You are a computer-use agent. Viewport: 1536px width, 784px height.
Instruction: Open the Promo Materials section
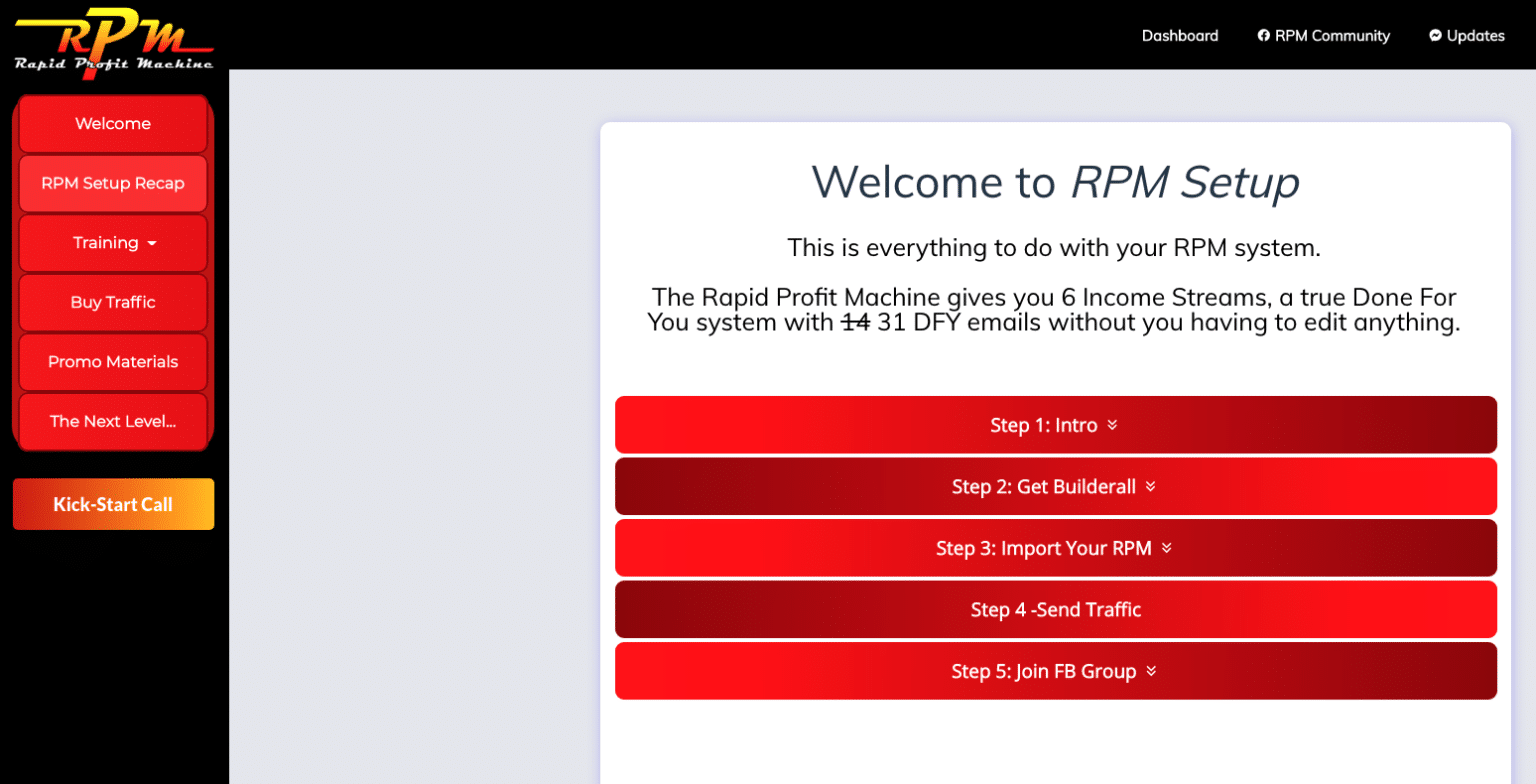(x=112, y=362)
